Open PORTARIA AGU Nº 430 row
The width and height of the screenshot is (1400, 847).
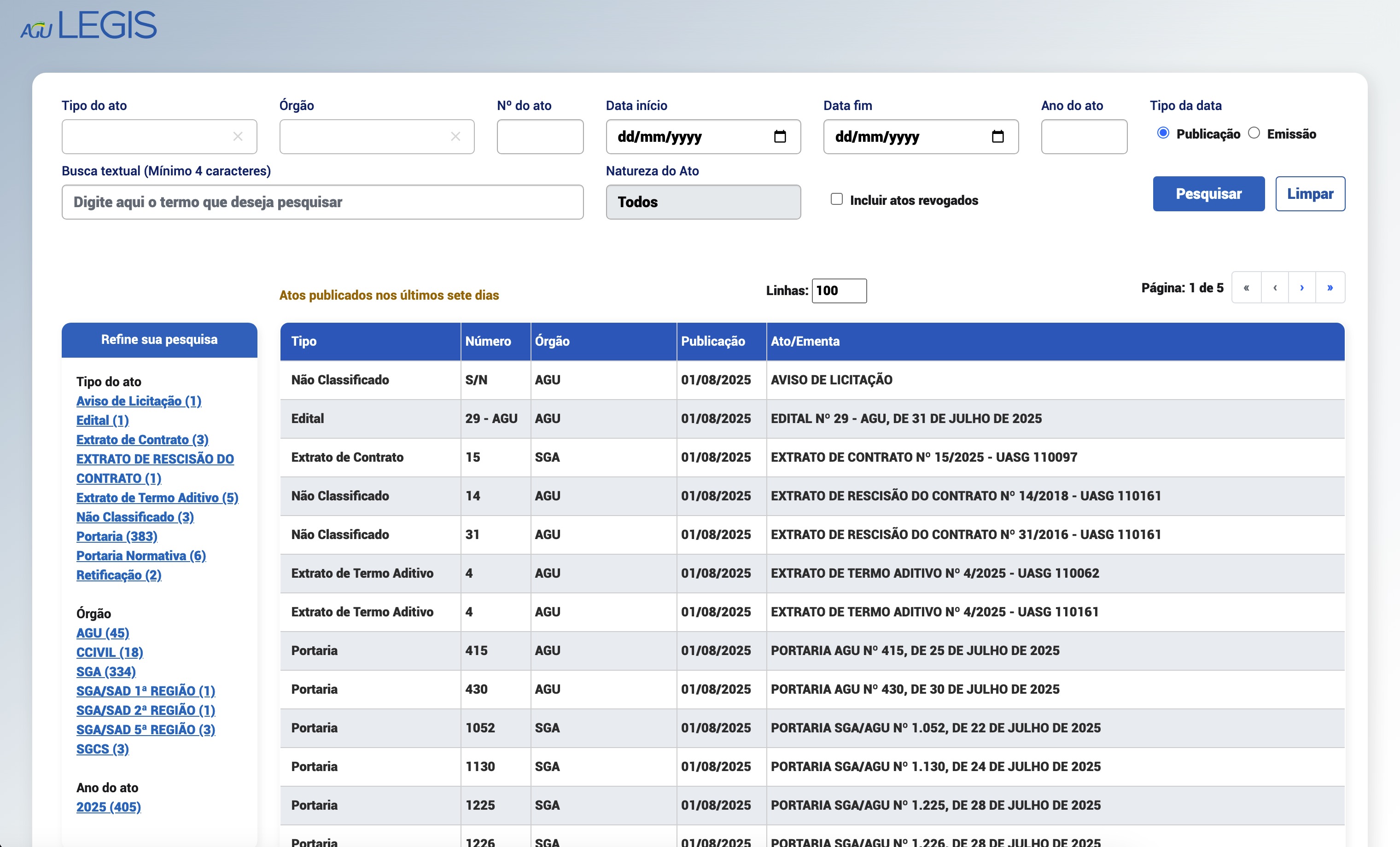click(x=812, y=689)
